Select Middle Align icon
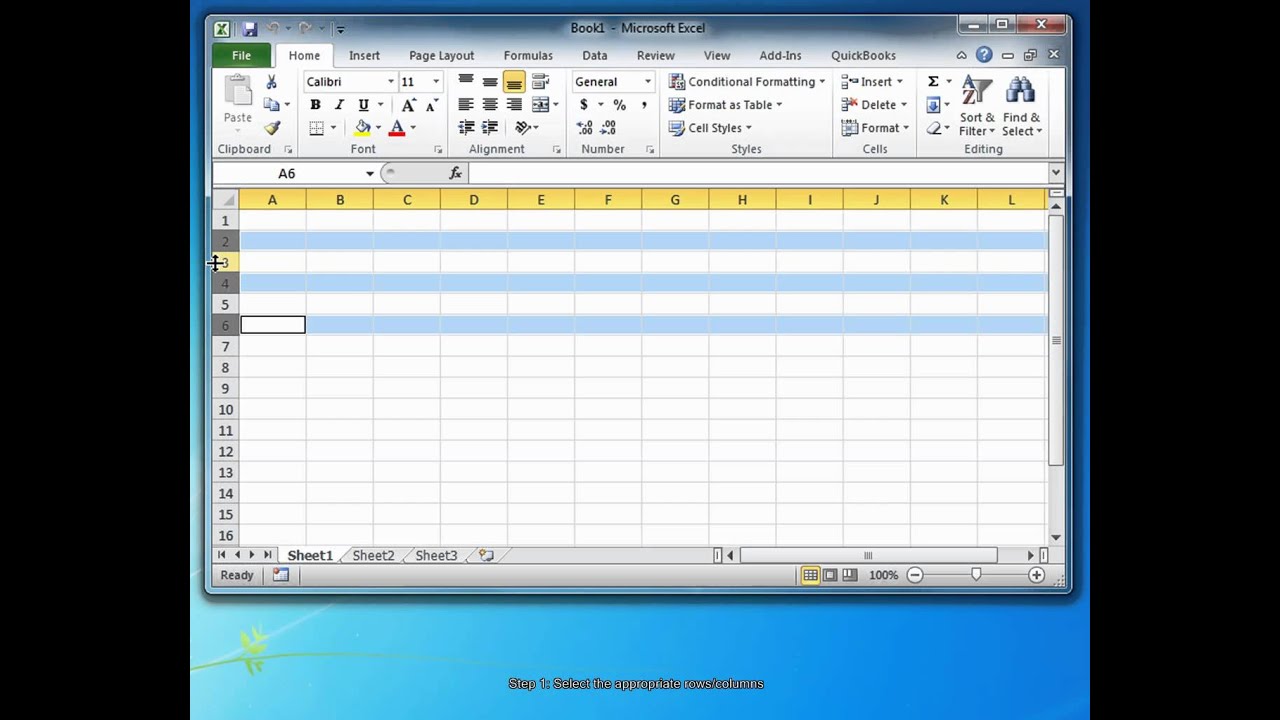 pos(490,82)
